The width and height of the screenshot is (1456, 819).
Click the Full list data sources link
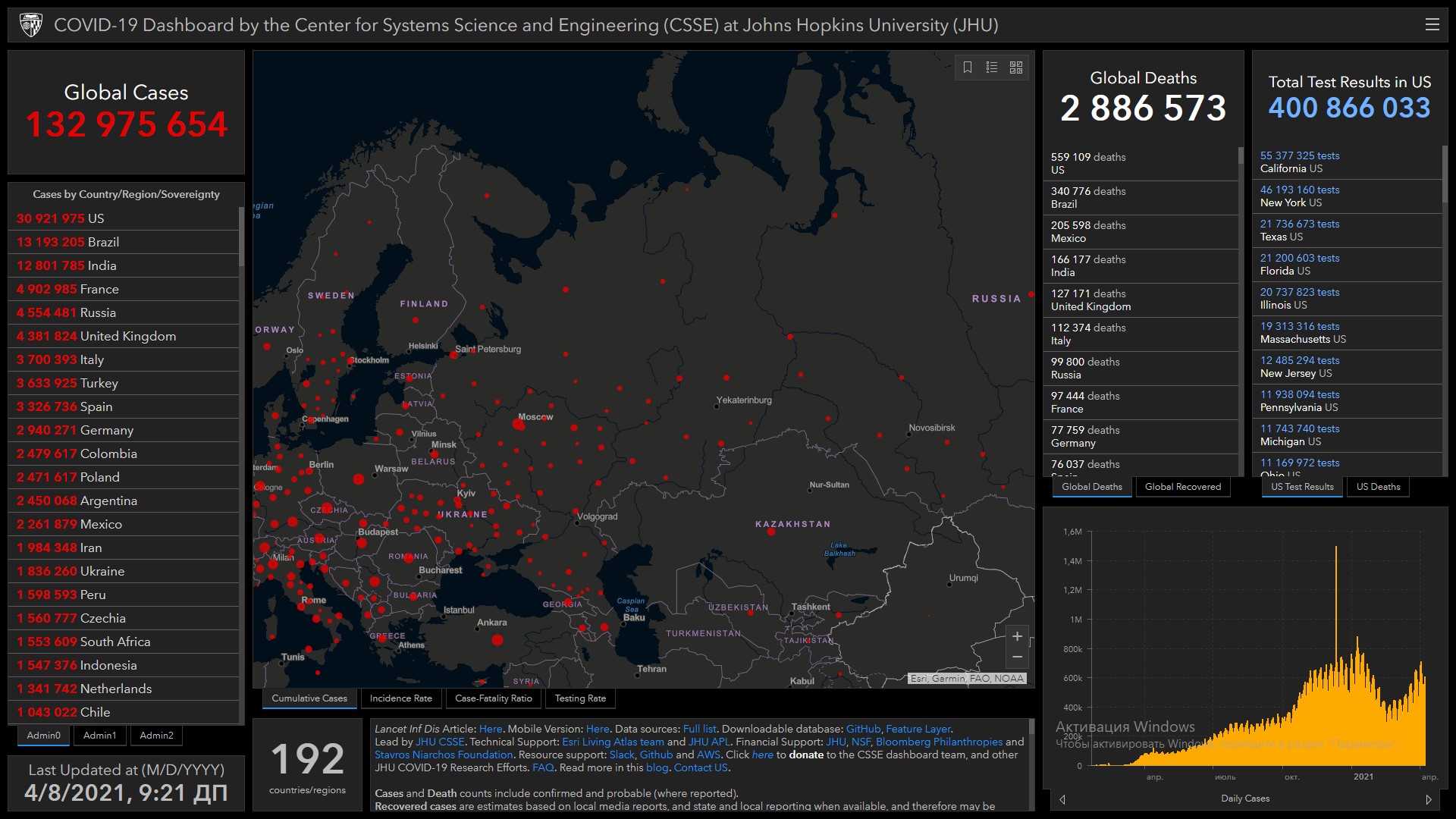point(699,729)
